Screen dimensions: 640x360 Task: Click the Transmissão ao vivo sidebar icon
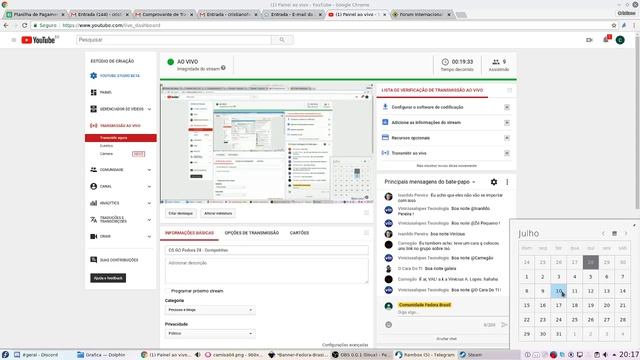93,126
